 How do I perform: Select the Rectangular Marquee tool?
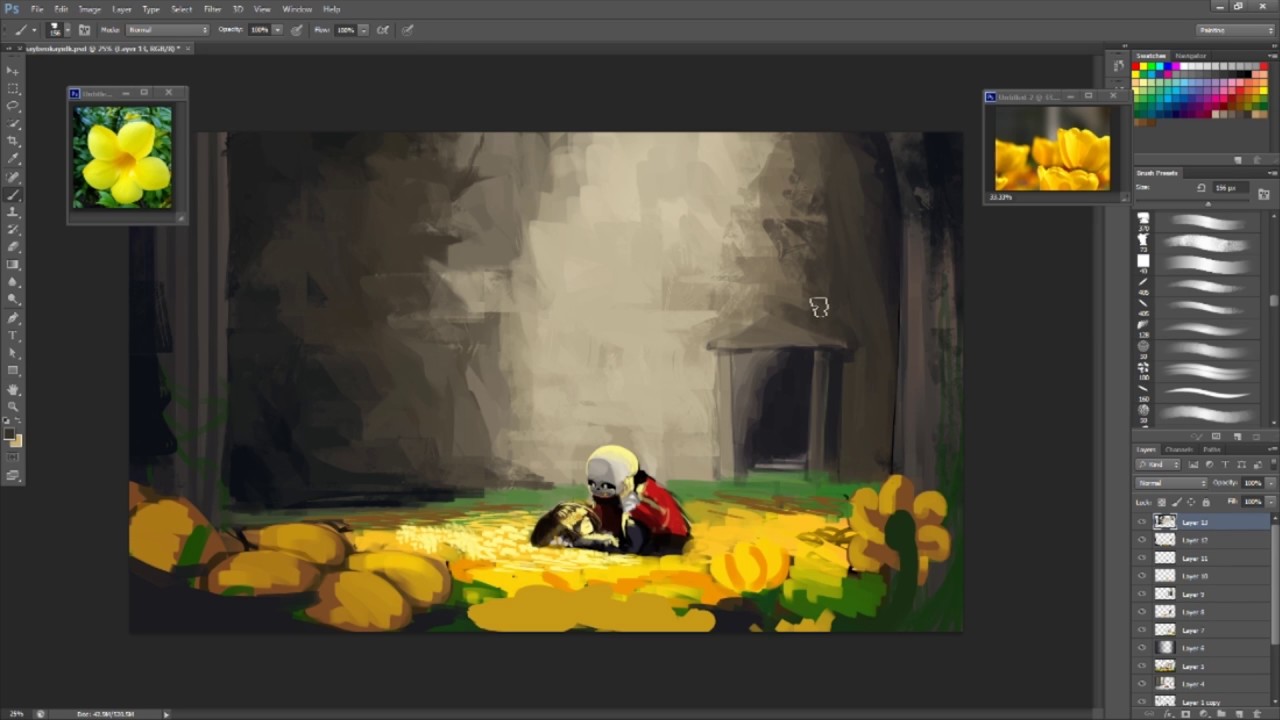click(x=13, y=88)
